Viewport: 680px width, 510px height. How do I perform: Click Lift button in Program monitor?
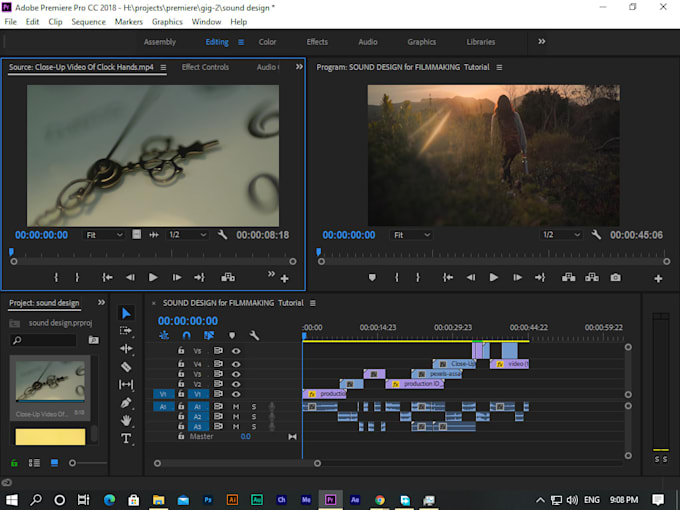[x=569, y=278]
